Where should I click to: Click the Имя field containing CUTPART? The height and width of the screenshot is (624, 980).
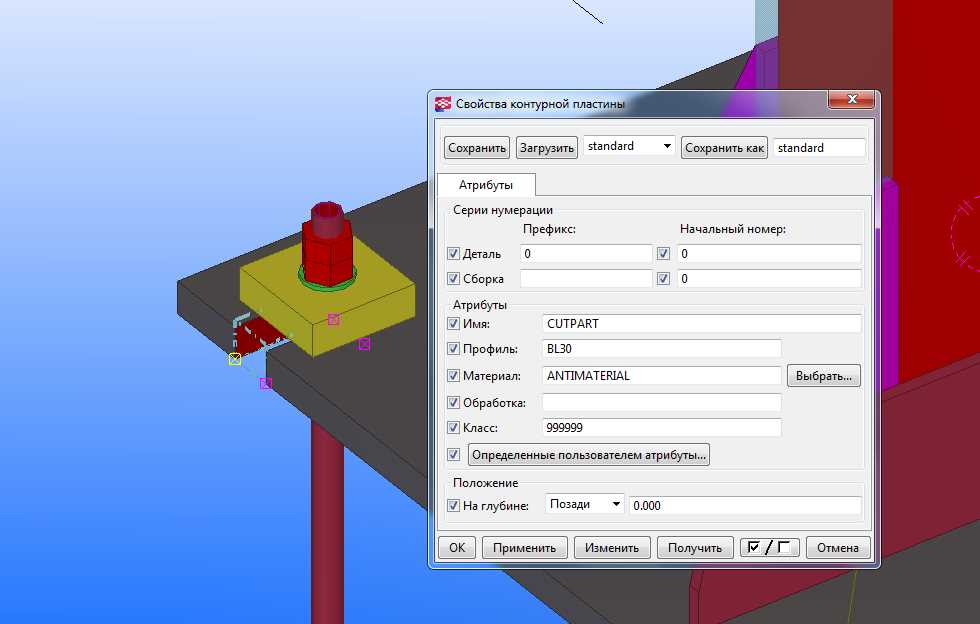tap(702, 324)
